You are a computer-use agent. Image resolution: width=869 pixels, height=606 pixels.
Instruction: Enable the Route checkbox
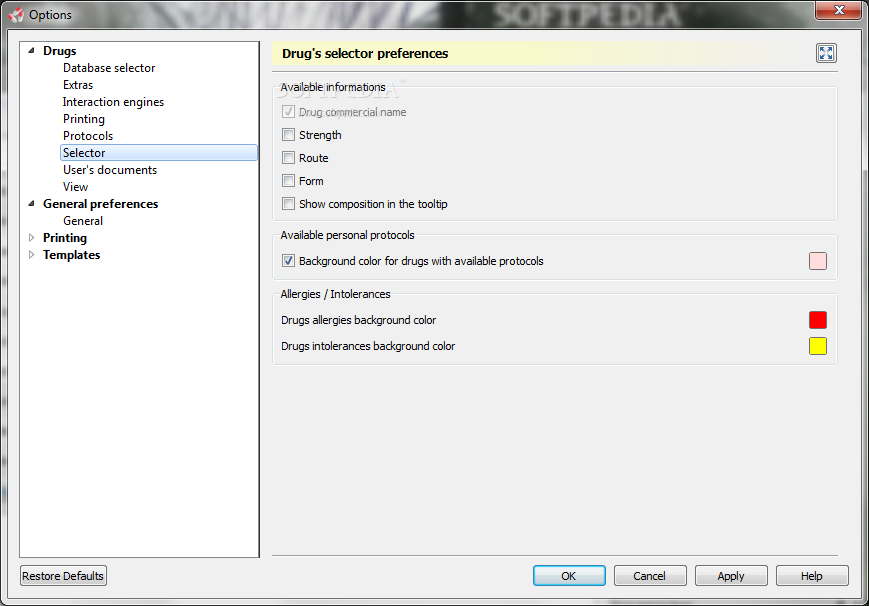pyautogui.click(x=288, y=158)
